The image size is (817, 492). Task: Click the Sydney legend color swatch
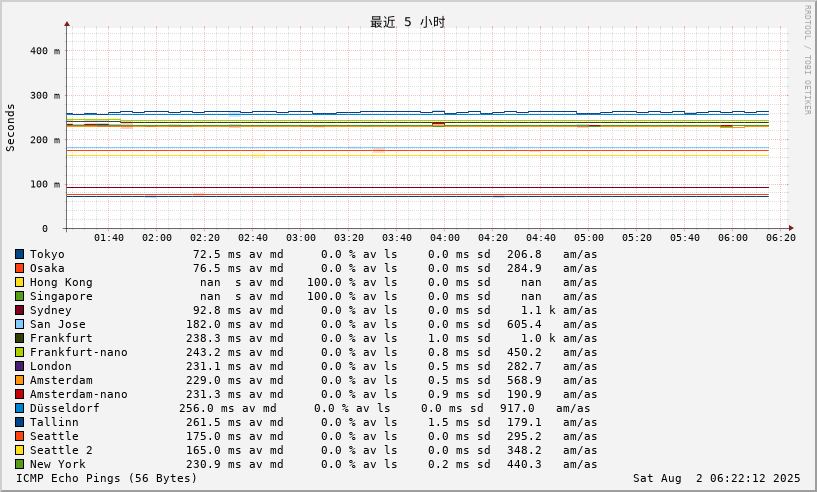(x=19, y=311)
